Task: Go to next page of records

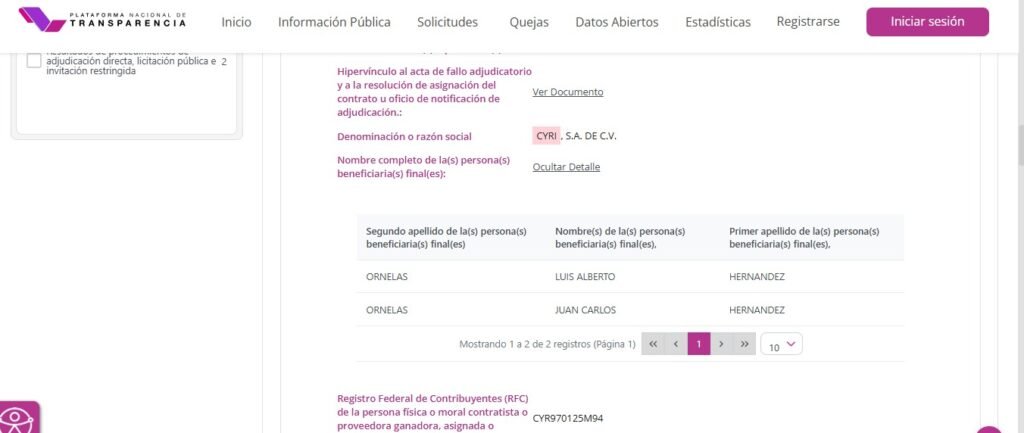Action: click(x=721, y=344)
